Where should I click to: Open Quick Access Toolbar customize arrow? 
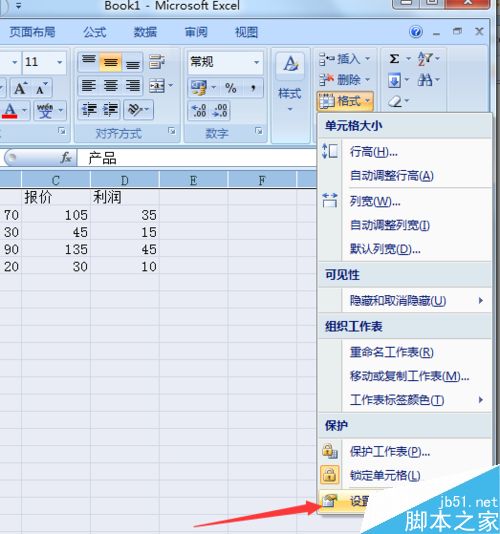coord(18,5)
